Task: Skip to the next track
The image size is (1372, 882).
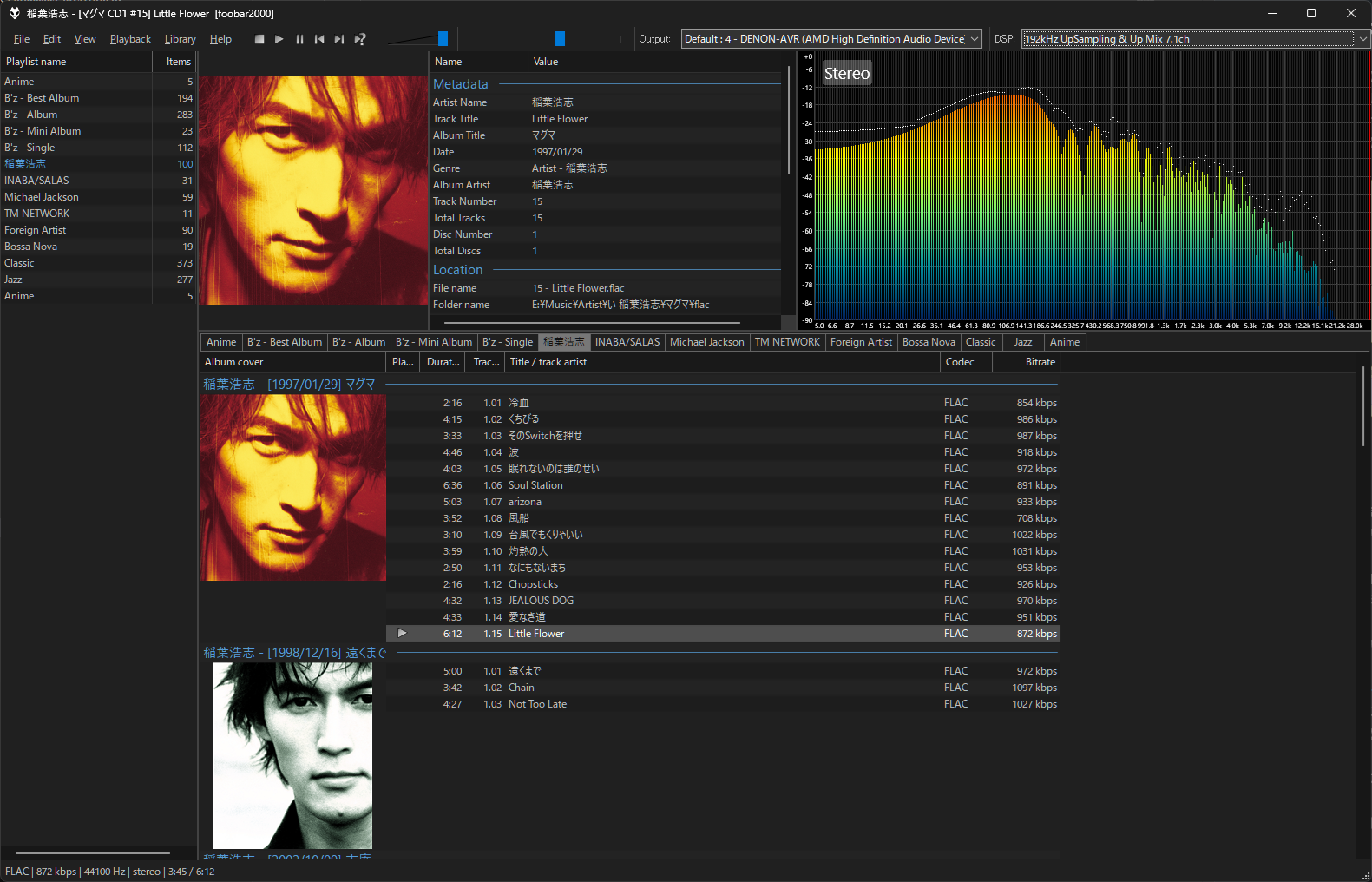Action: coord(339,39)
